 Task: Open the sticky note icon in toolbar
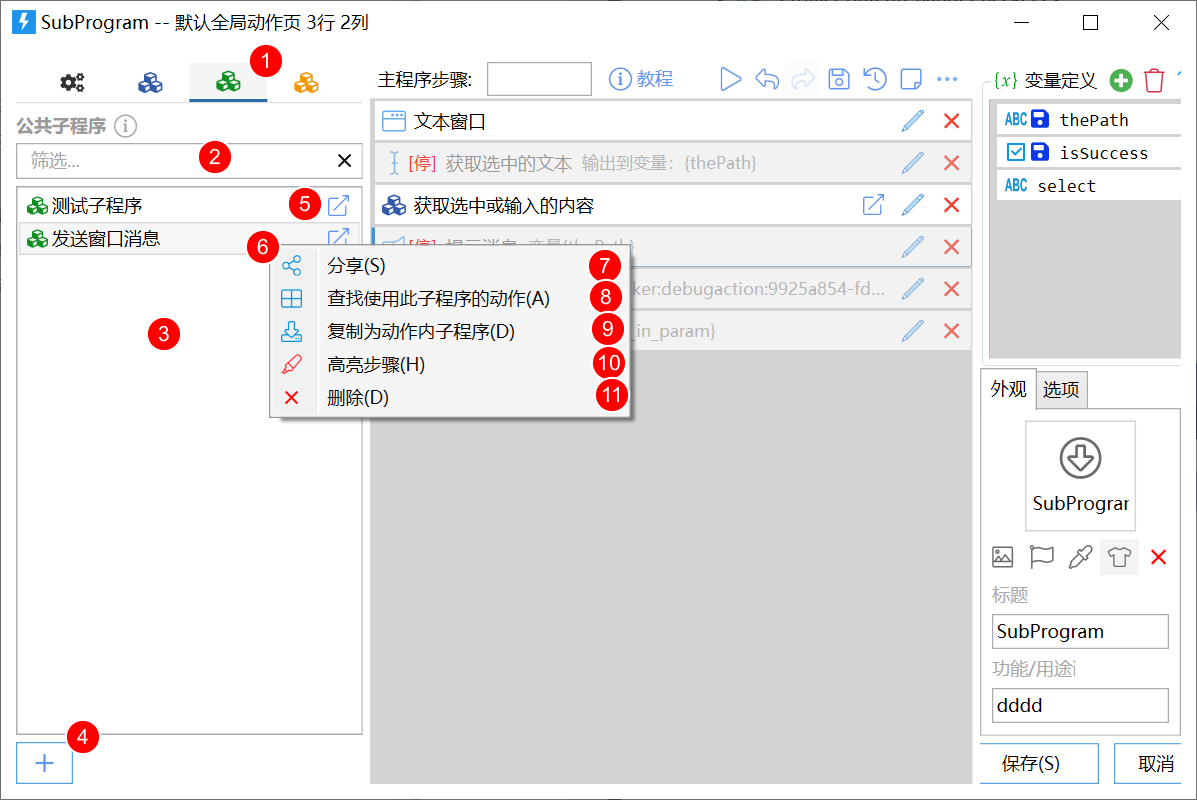pyautogui.click(x=911, y=79)
